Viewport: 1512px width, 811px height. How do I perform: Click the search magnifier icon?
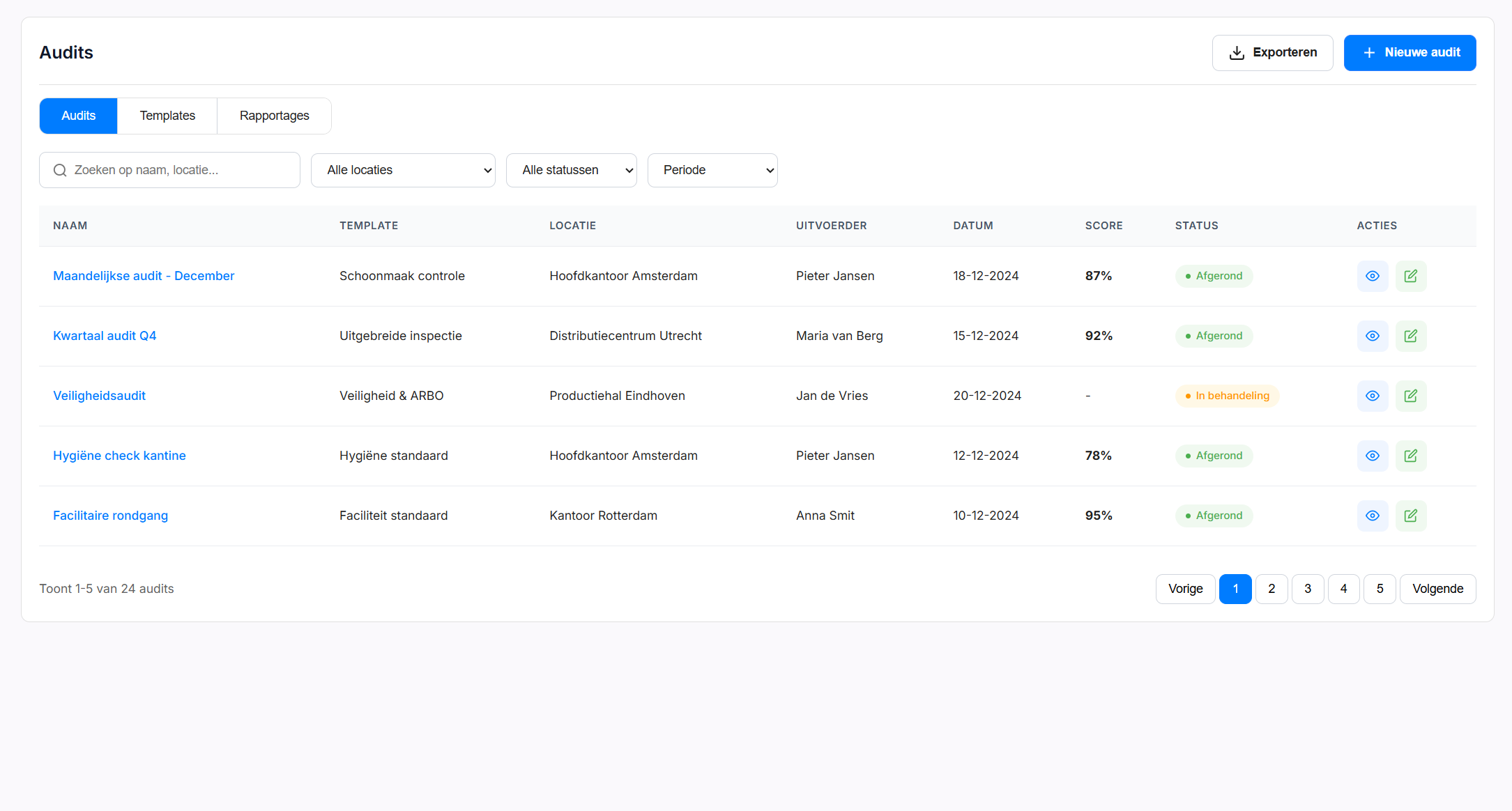click(x=60, y=169)
